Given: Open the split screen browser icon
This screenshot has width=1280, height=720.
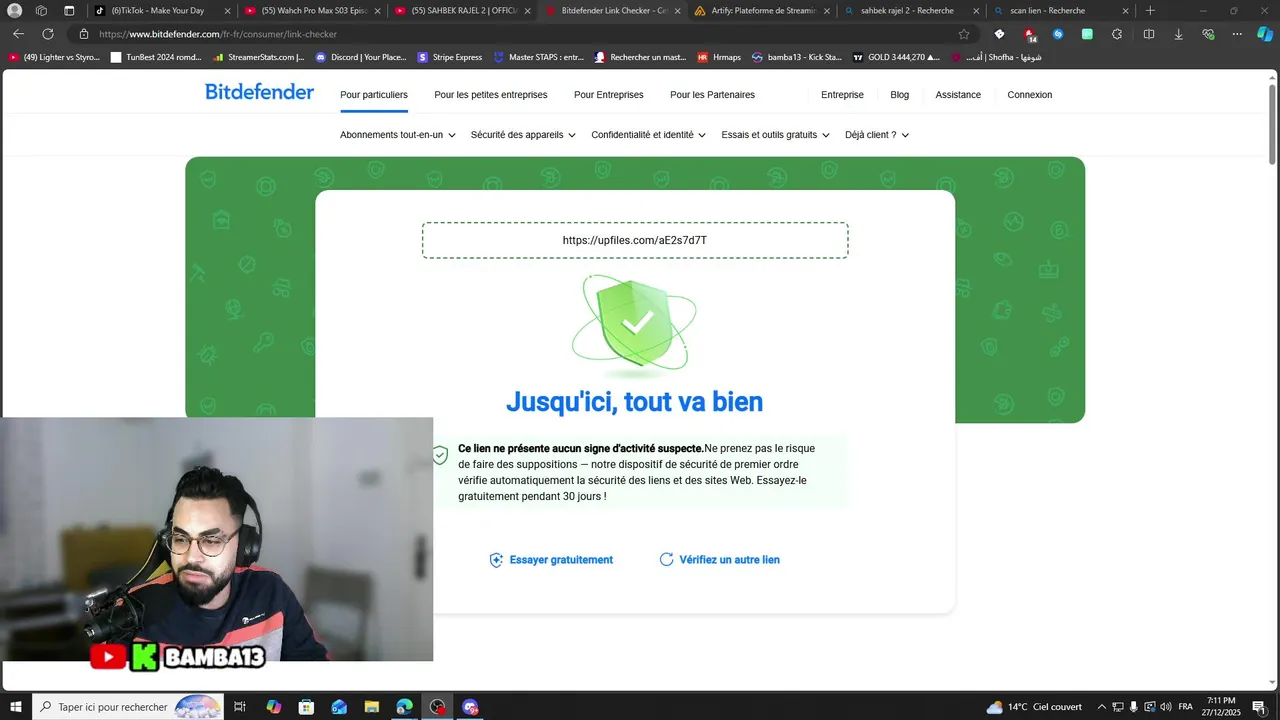Looking at the screenshot, I should [1149, 34].
